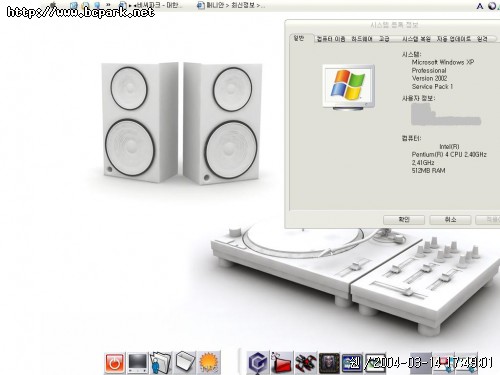The width and height of the screenshot is (500, 375).
Task: Select the 메니안 > 최신정보 taskbar window
Action: (231, 5)
